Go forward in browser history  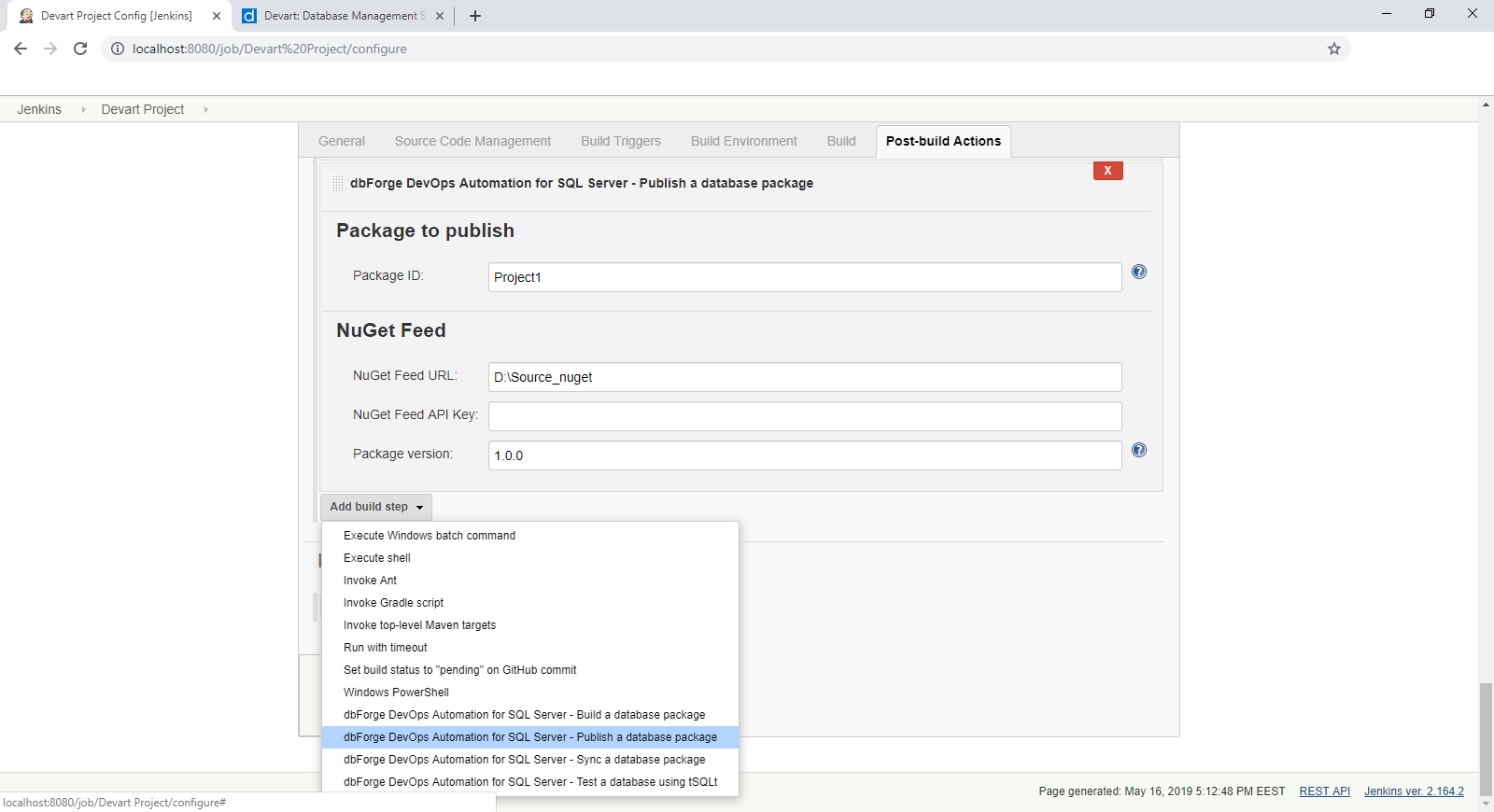50,49
